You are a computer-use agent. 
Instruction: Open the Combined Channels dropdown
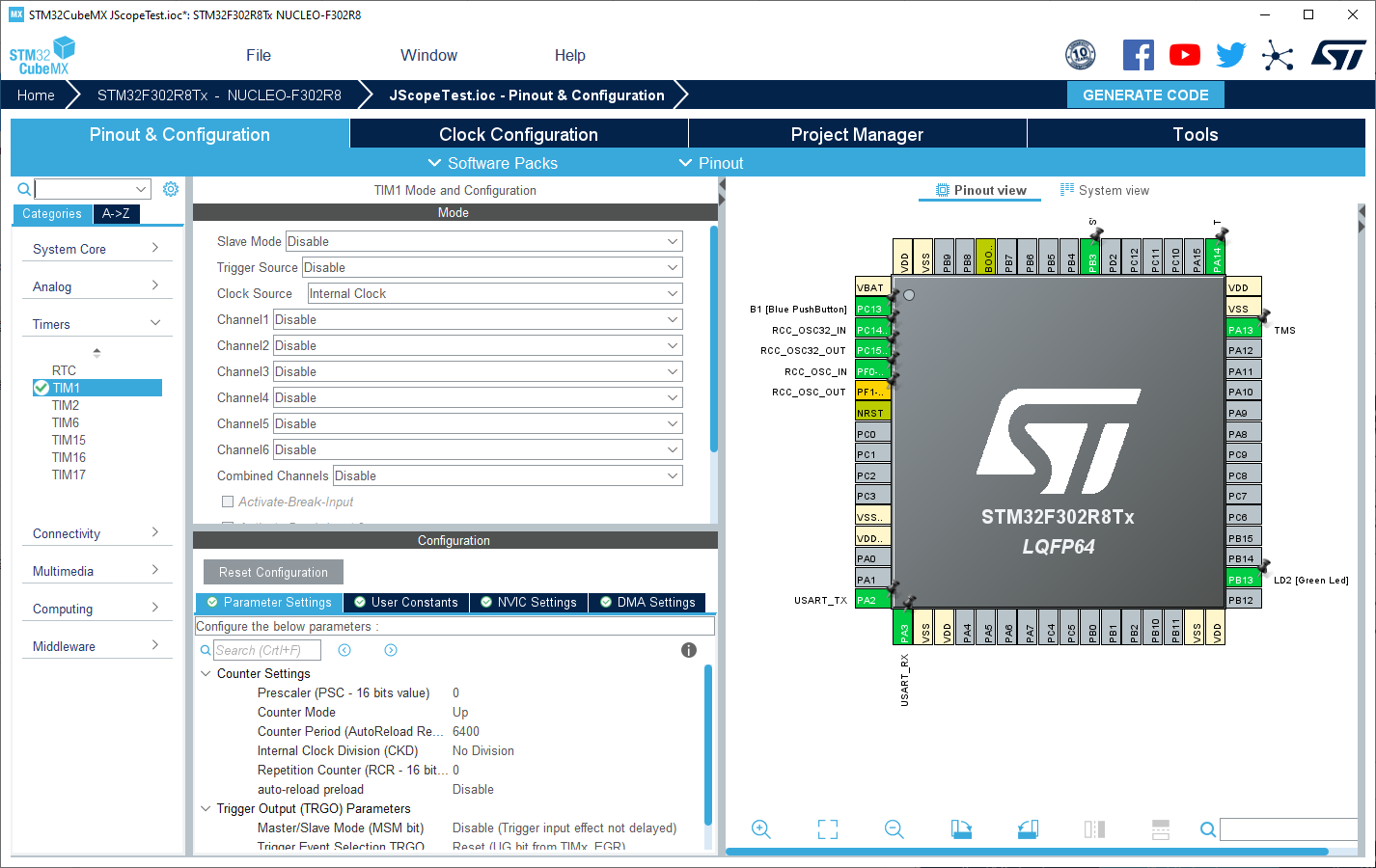pos(508,475)
